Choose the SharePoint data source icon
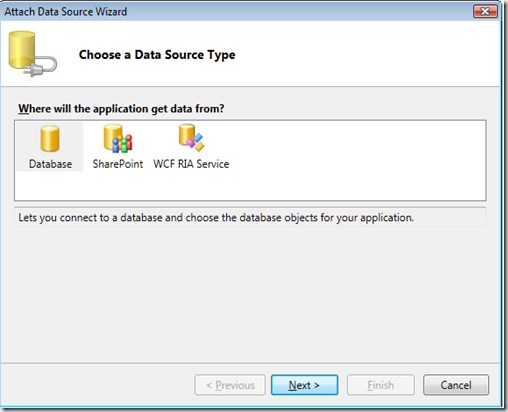 (118, 138)
